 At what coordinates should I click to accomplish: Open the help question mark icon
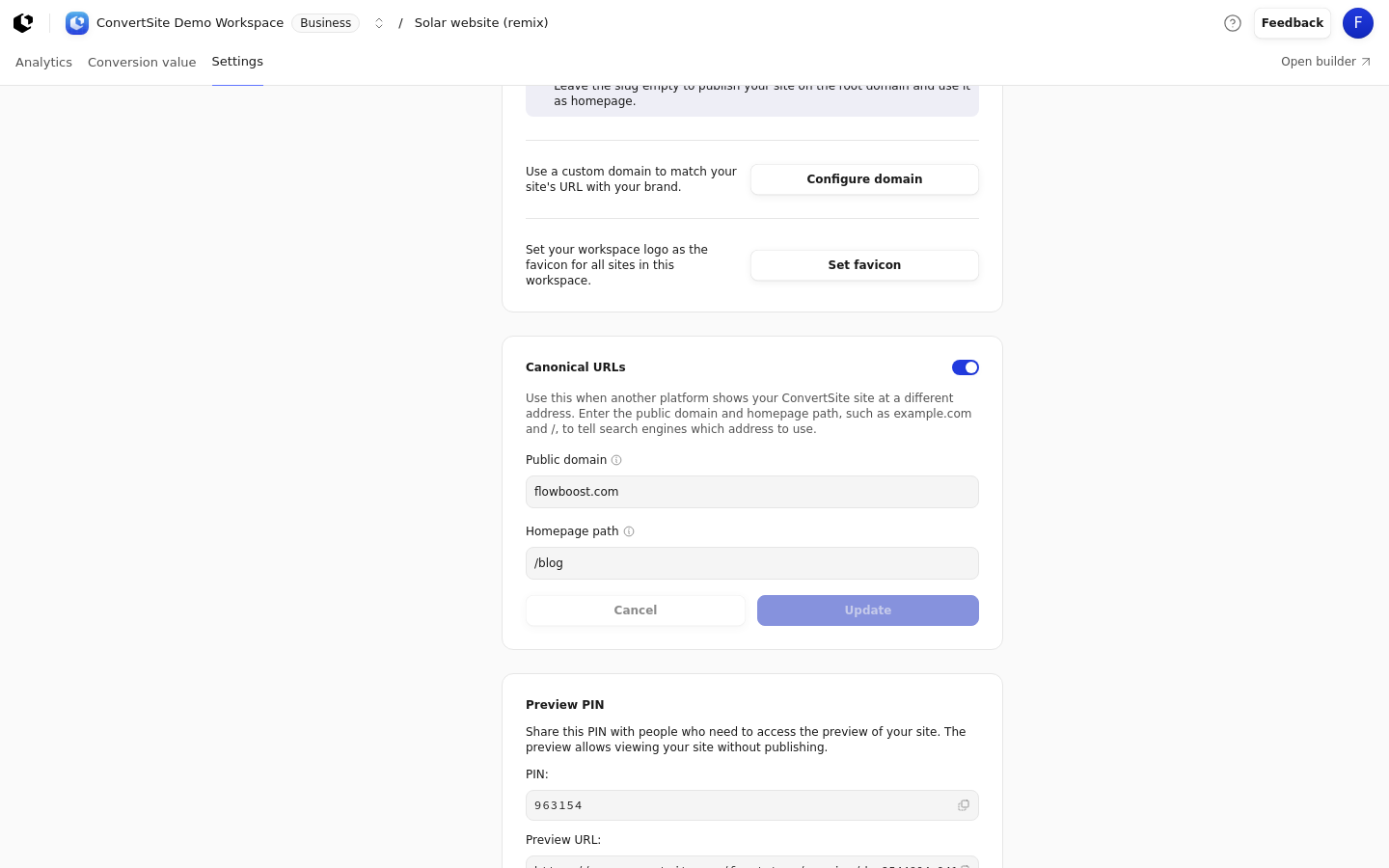click(x=1233, y=23)
